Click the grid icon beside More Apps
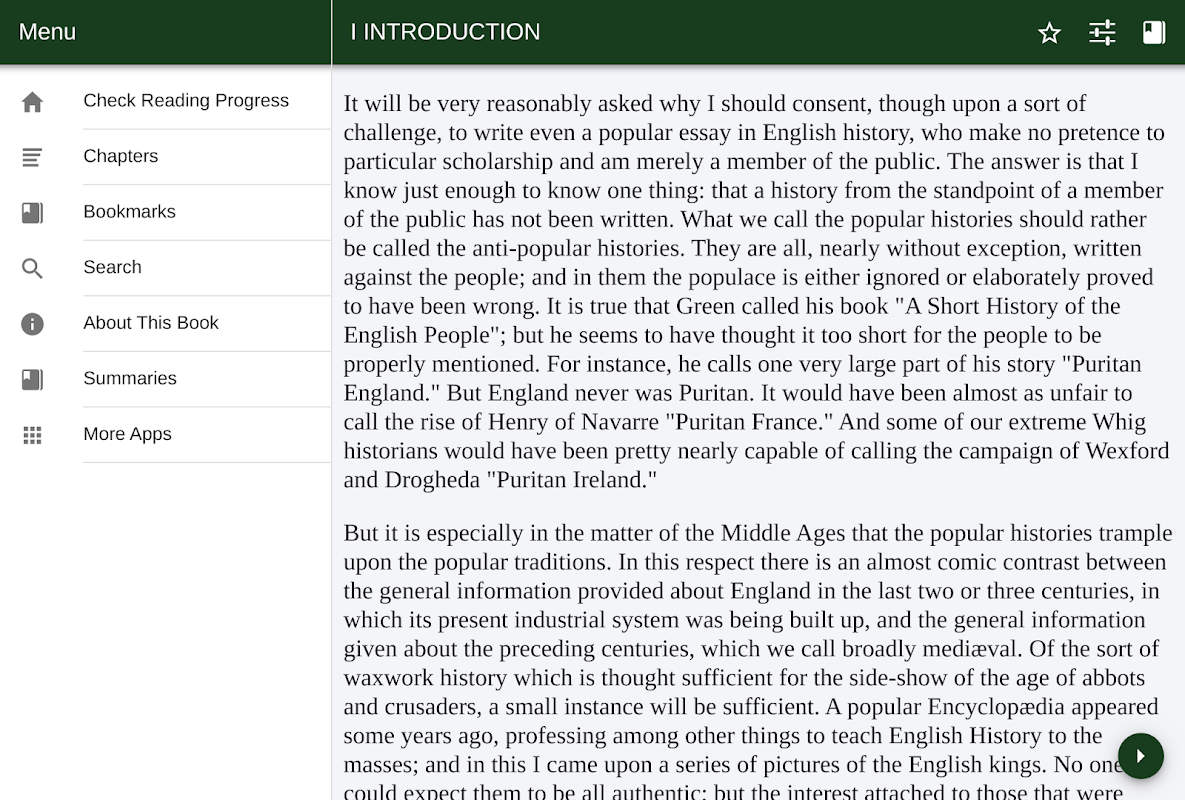 click(x=32, y=435)
